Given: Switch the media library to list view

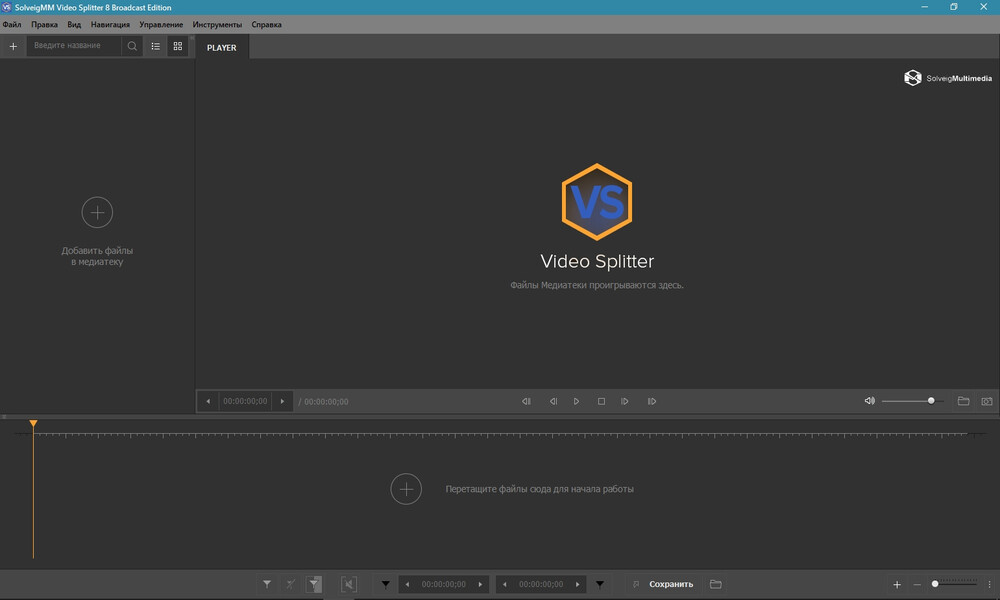Looking at the screenshot, I should click(156, 46).
